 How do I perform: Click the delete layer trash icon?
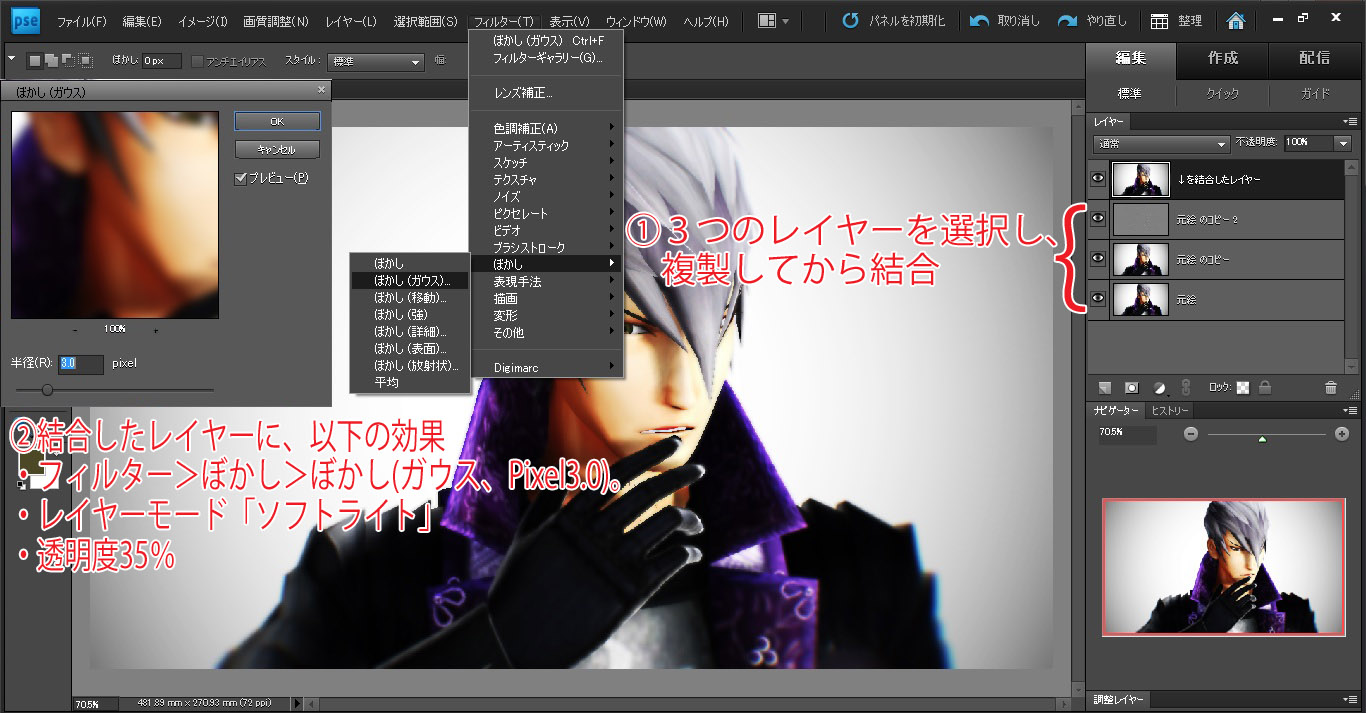tap(1330, 387)
